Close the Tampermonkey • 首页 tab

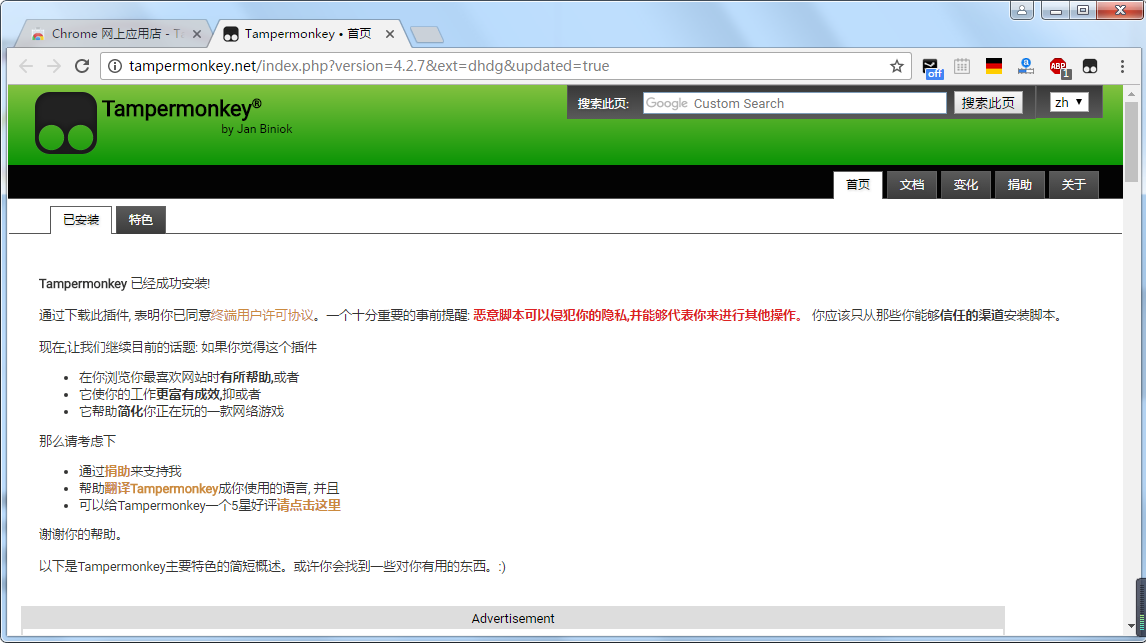pos(390,34)
